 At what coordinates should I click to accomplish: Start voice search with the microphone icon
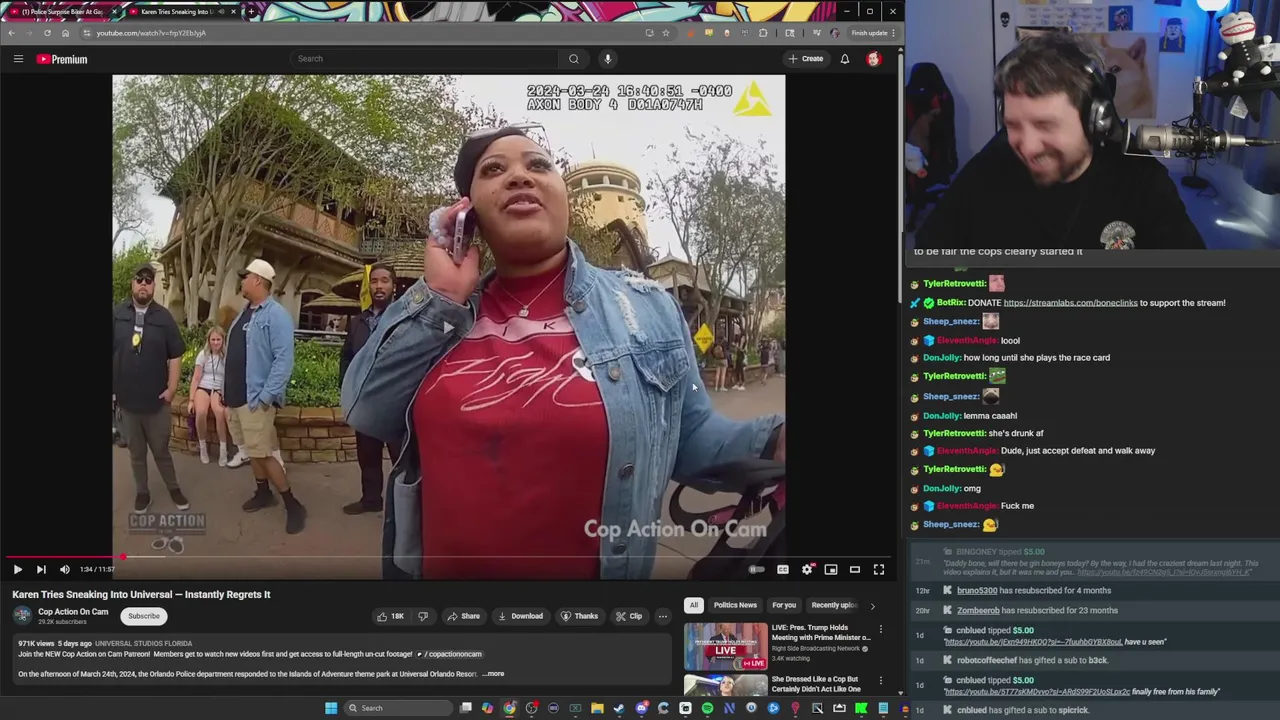(x=607, y=59)
